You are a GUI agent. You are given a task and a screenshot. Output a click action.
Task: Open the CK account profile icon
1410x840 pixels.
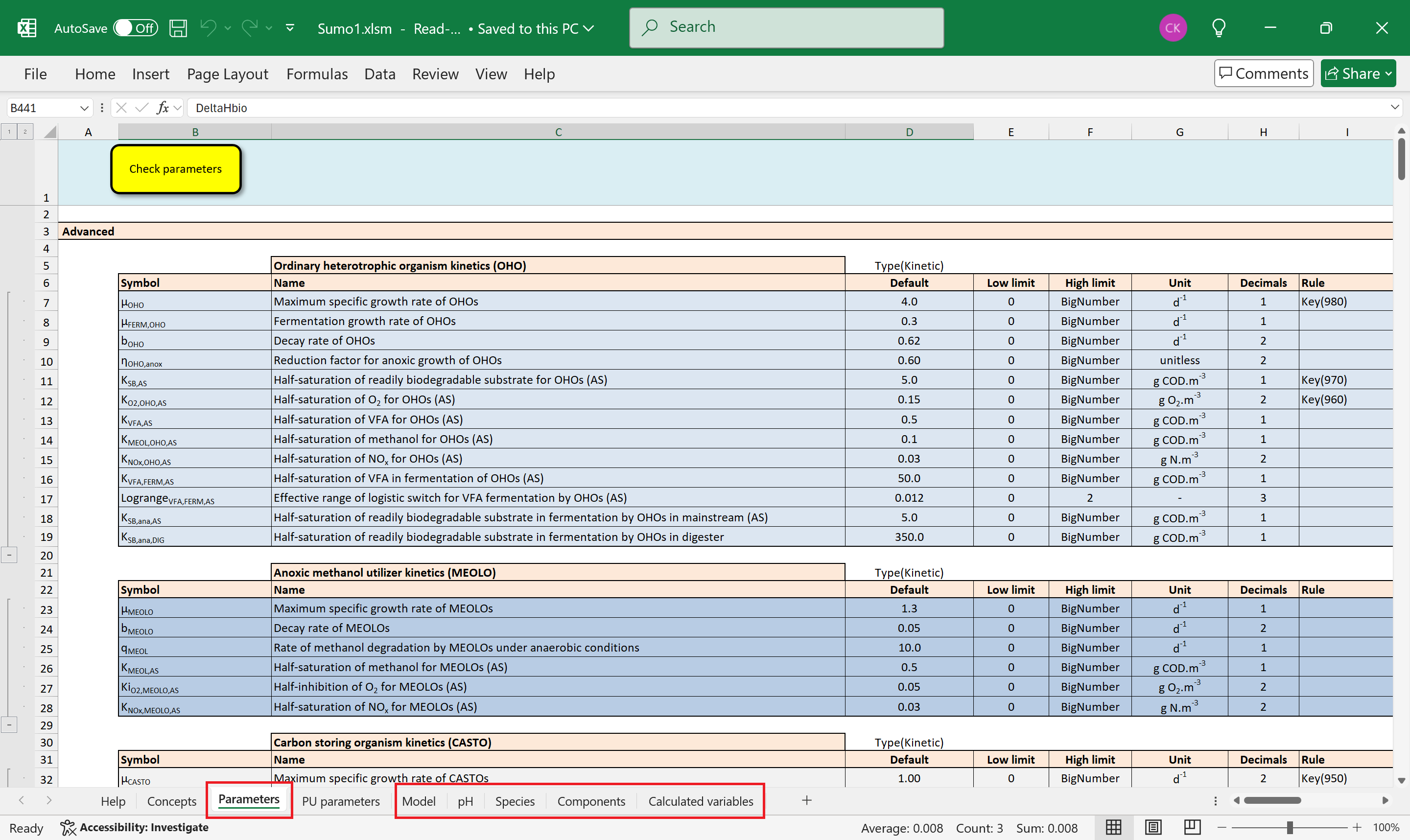[x=1172, y=28]
